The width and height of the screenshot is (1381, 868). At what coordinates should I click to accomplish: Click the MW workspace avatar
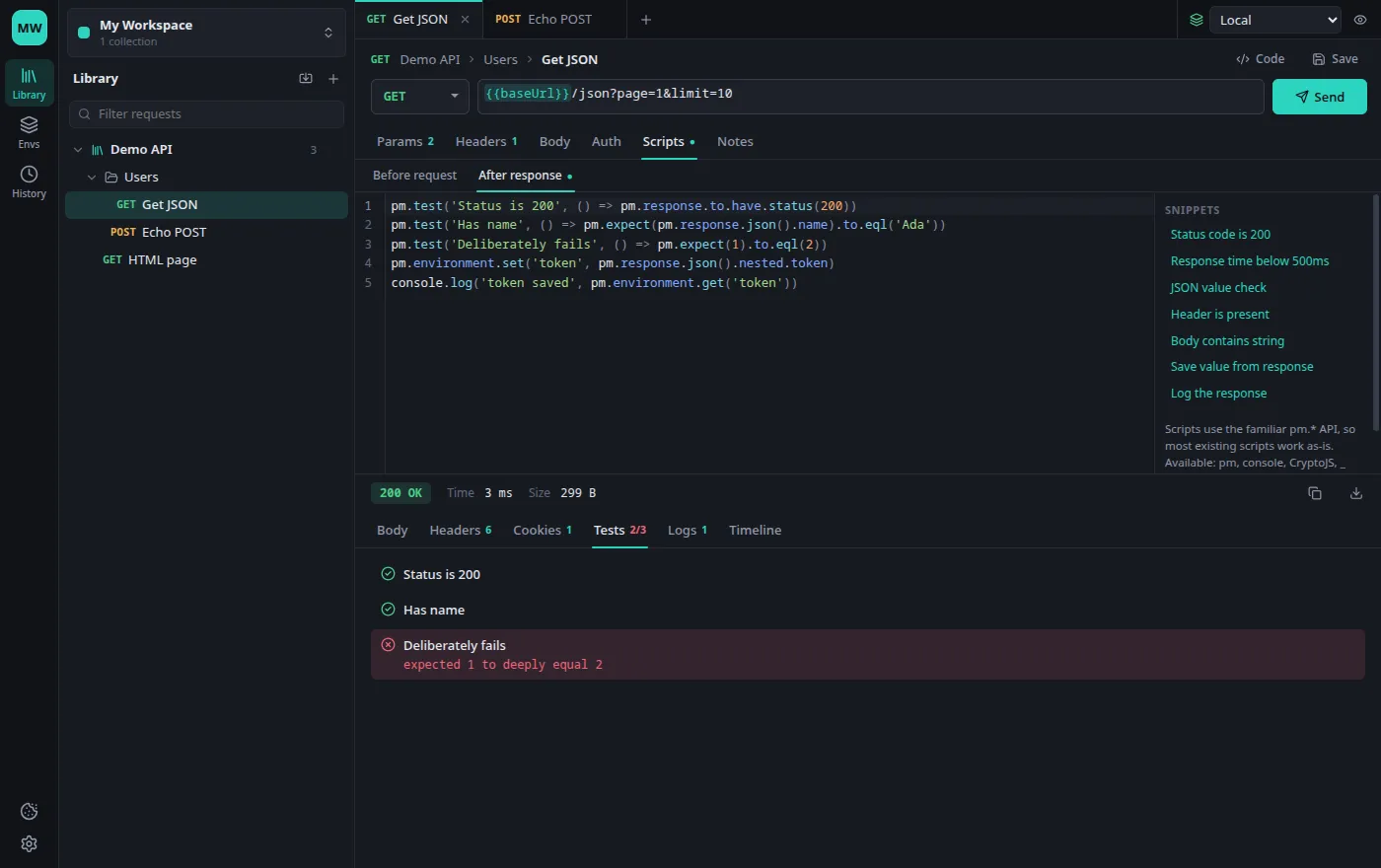coord(30,28)
